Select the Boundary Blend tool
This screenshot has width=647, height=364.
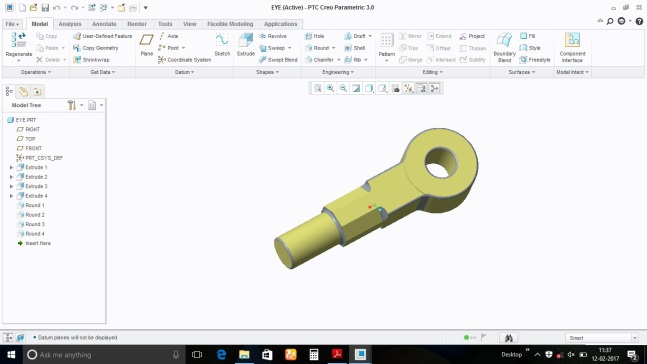(x=504, y=47)
